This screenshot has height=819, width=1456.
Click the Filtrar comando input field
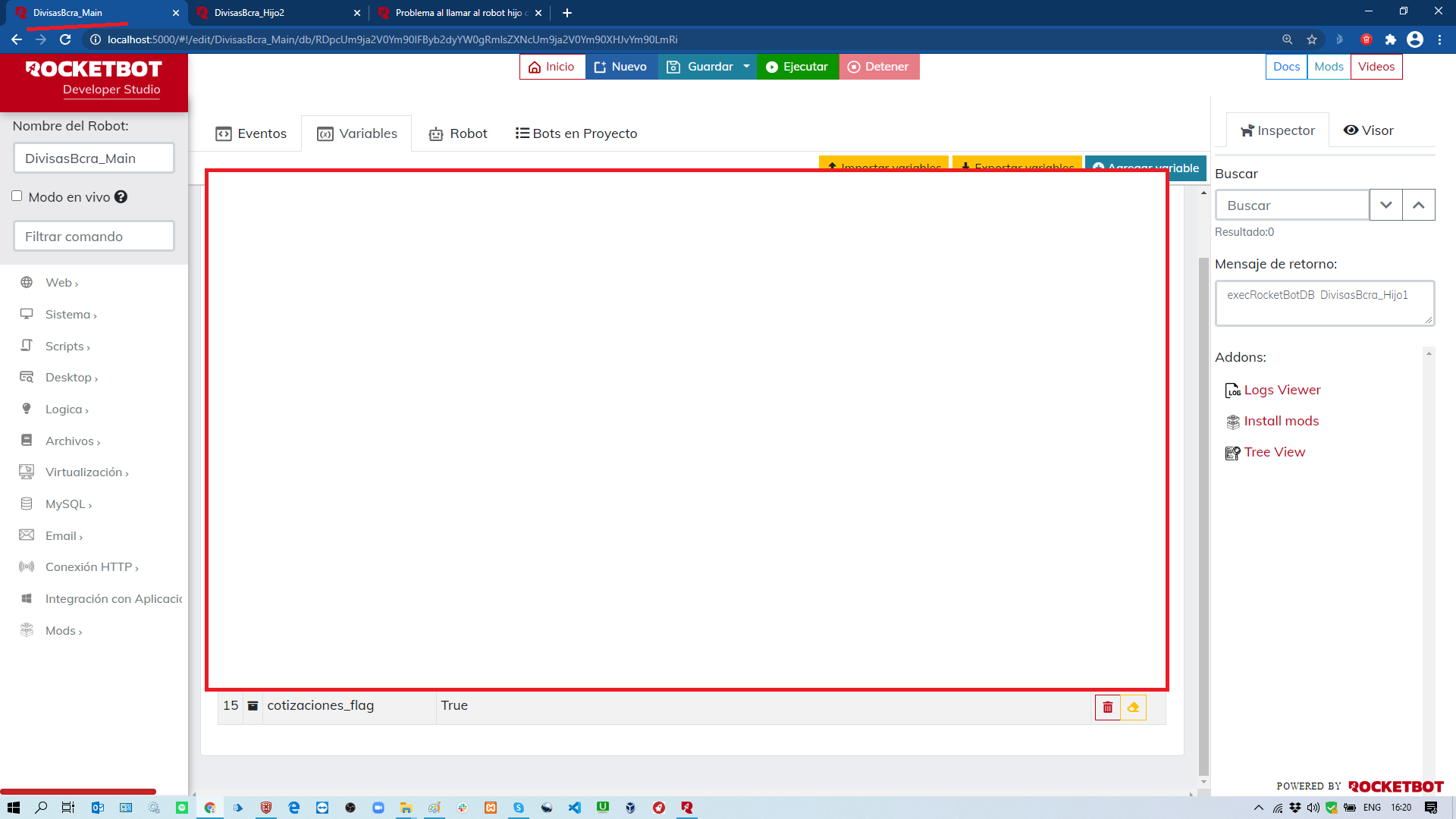pos(94,237)
